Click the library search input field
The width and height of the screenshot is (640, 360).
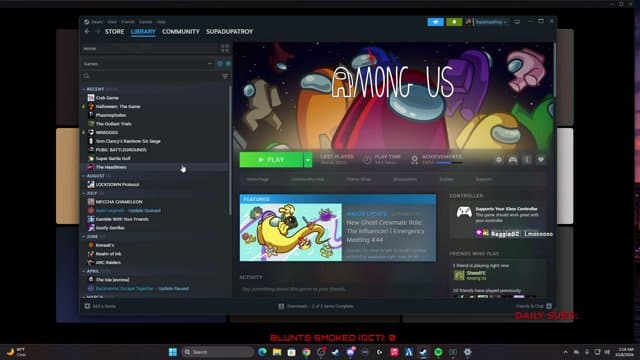click(x=155, y=76)
